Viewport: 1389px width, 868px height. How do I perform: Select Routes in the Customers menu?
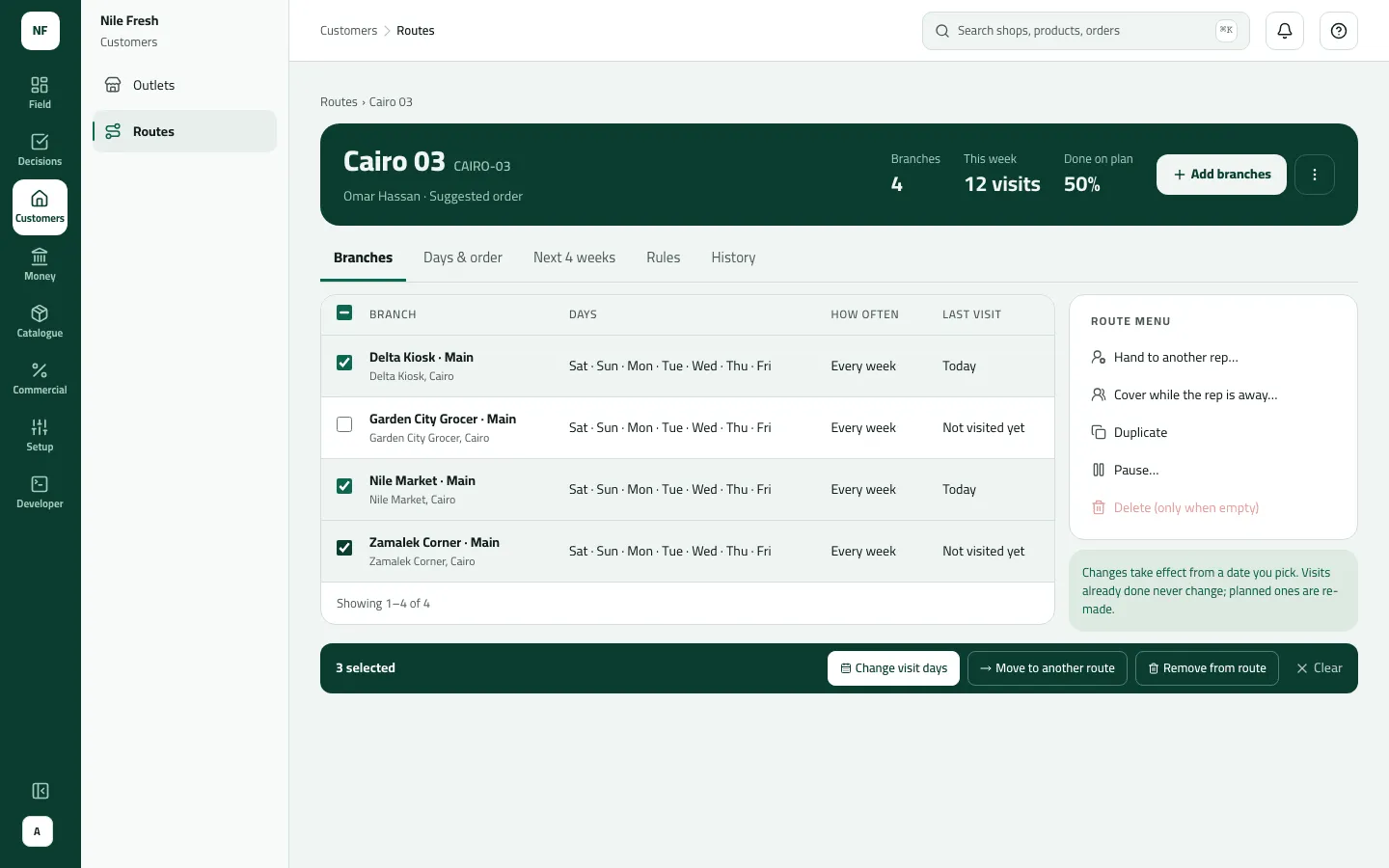pos(185,131)
